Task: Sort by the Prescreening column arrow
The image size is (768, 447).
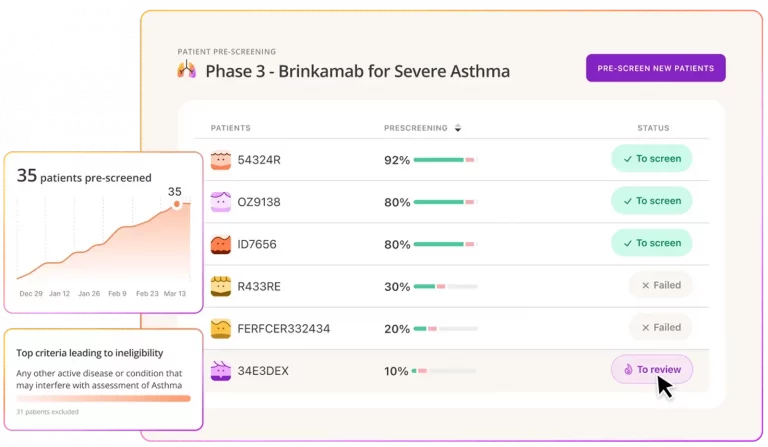Action: (458, 128)
